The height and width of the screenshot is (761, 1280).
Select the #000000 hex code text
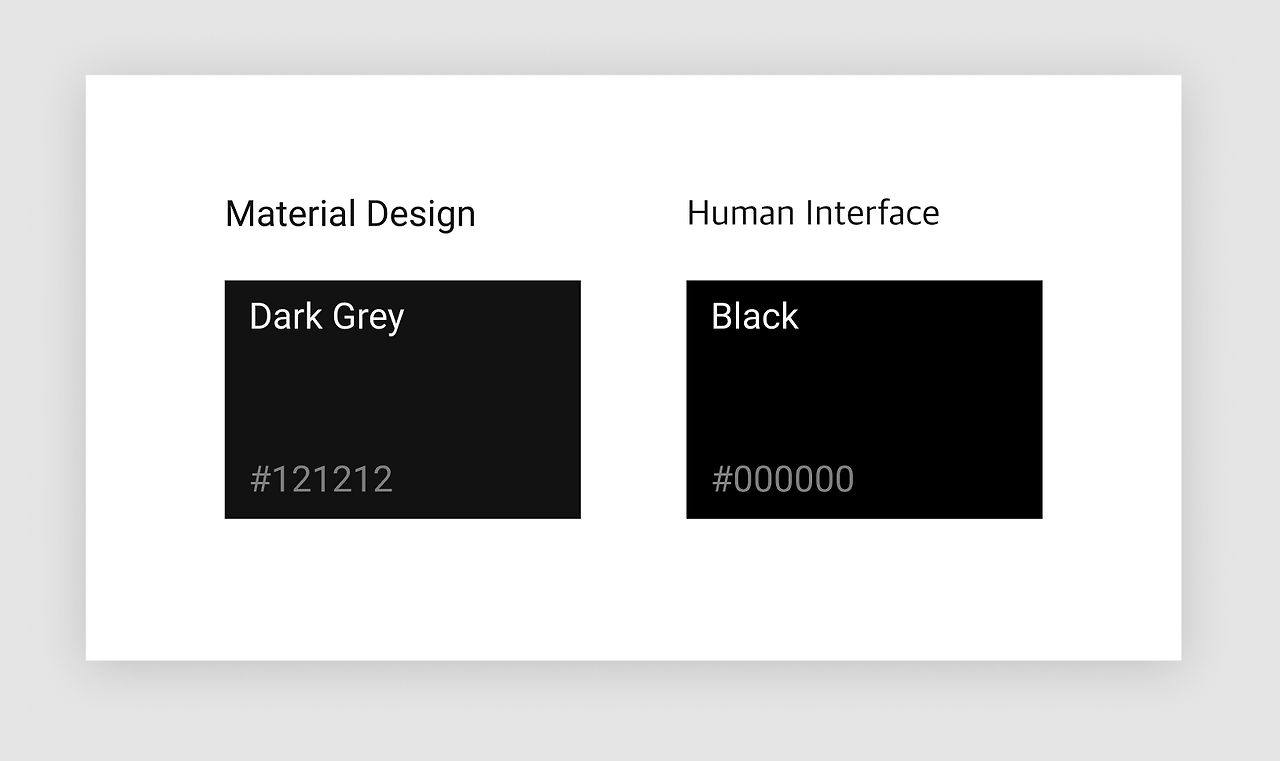pos(783,479)
